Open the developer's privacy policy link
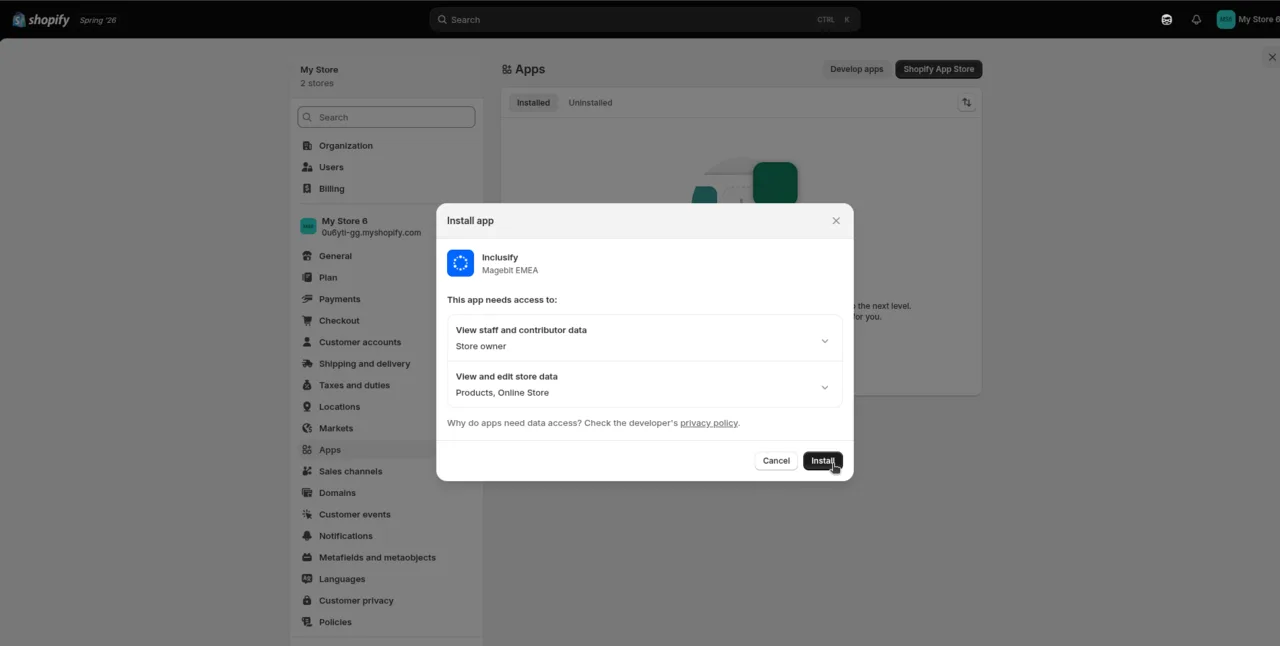The height and width of the screenshot is (646, 1280). coord(709,423)
